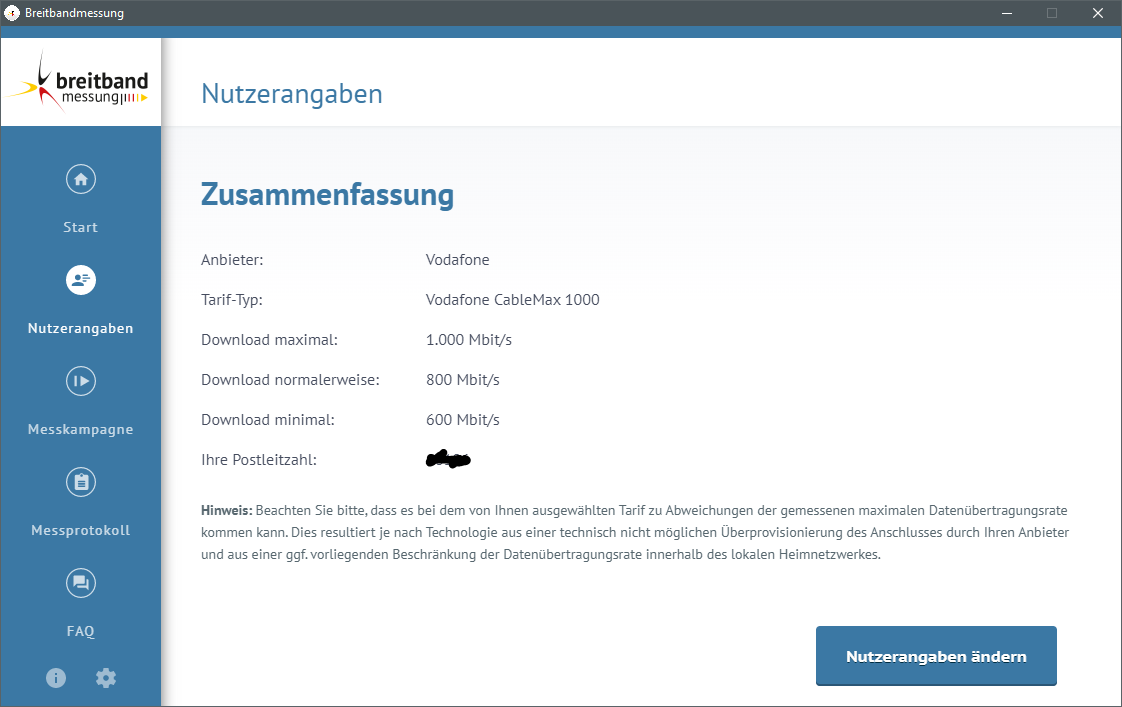Open Nutzerangaben via the user card icon
The width and height of the screenshot is (1122, 707).
81,280
